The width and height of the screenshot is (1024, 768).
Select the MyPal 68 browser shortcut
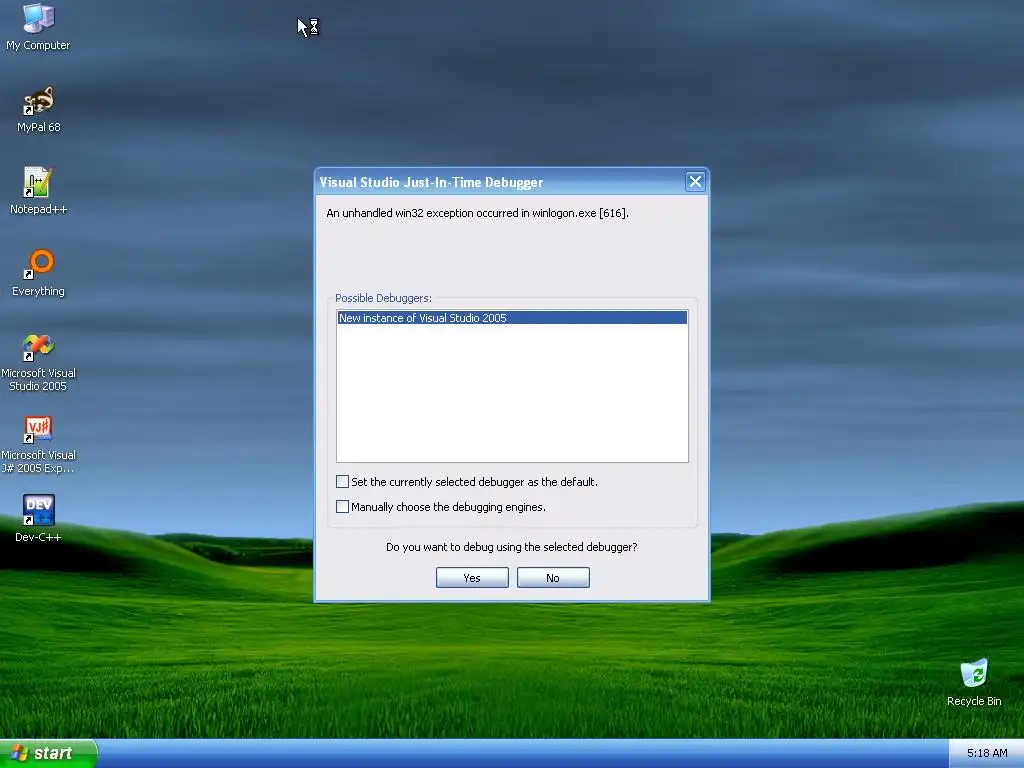[x=38, y=109]
